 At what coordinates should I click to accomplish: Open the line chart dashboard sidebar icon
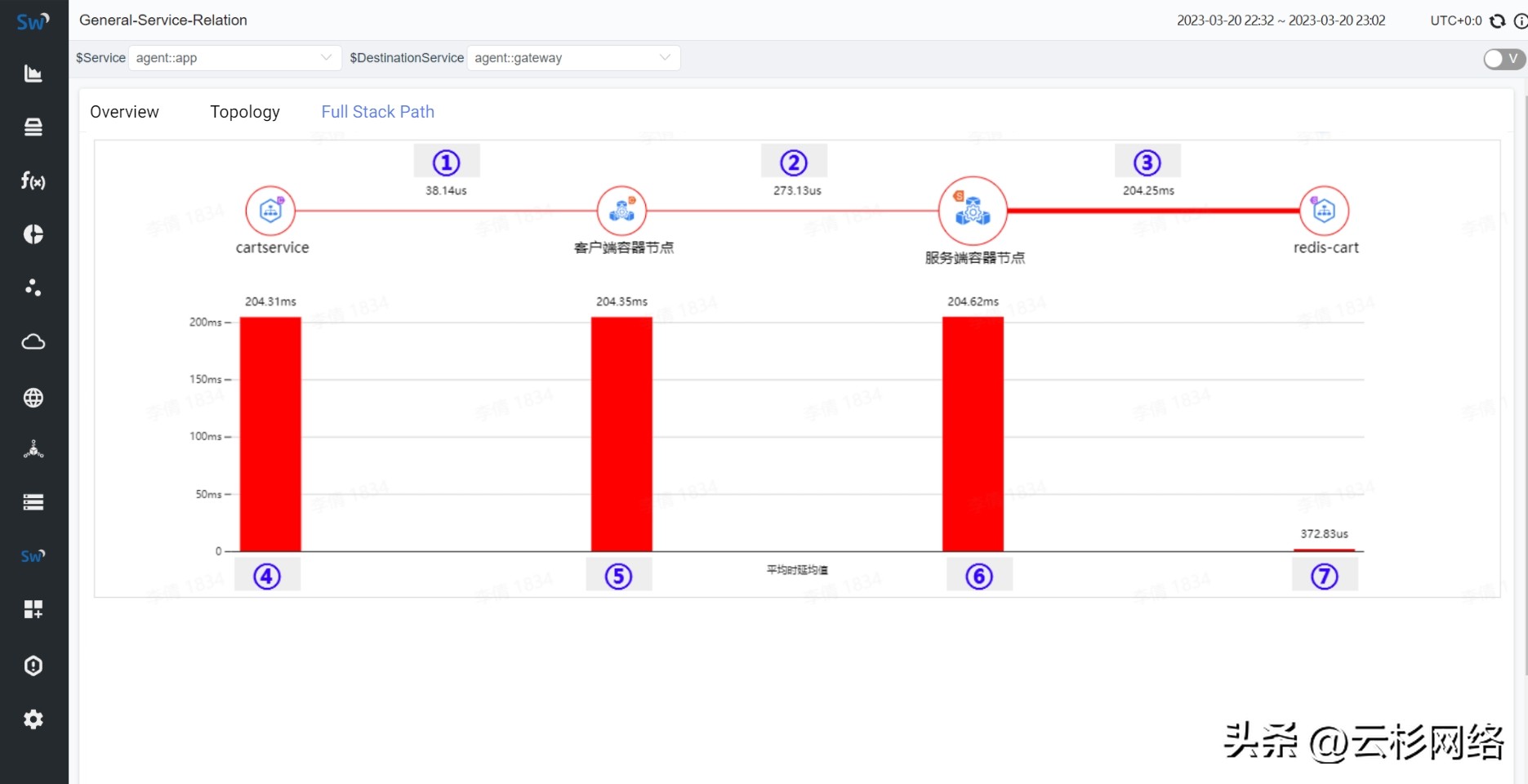(x=33, y=73)
